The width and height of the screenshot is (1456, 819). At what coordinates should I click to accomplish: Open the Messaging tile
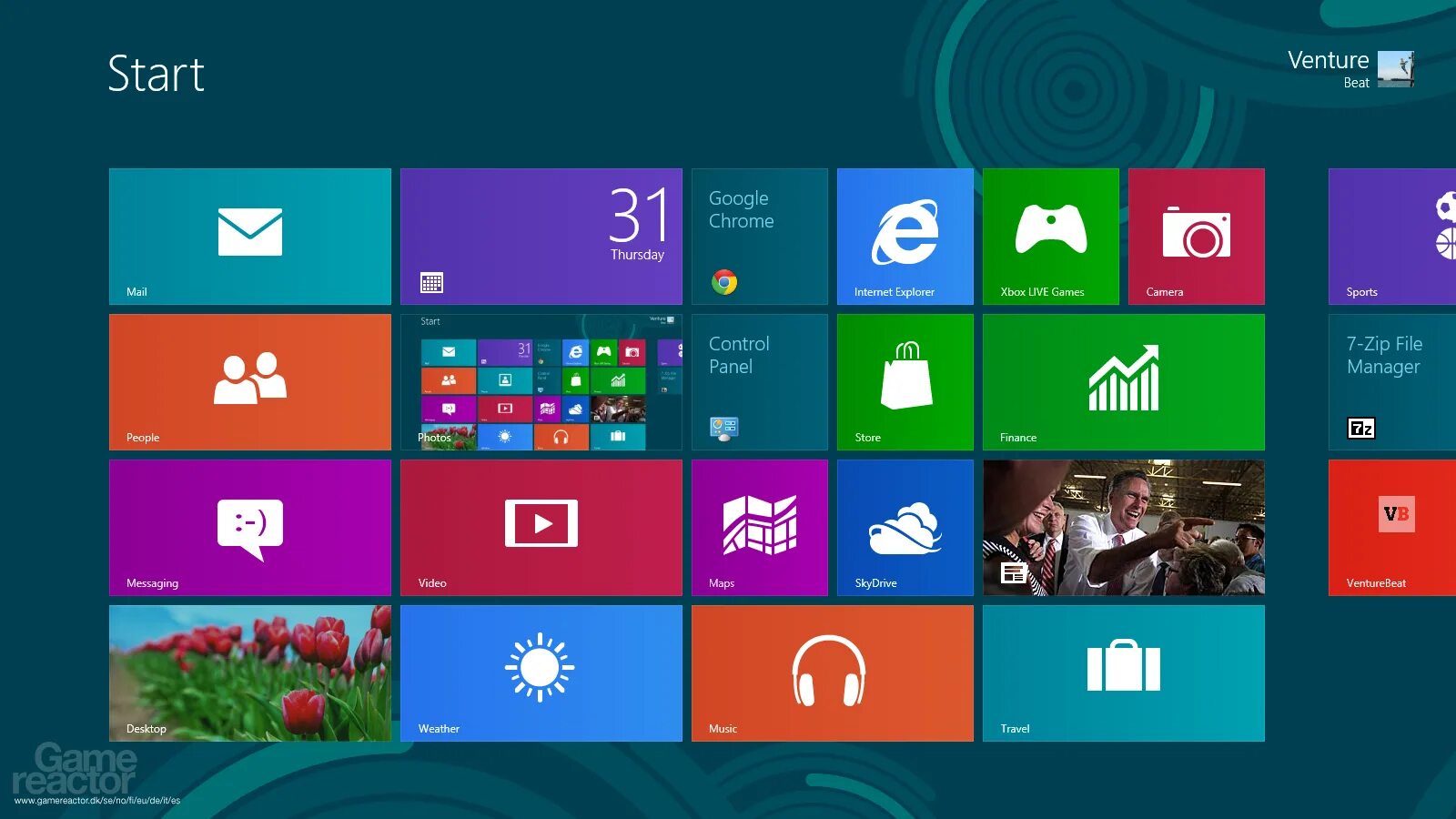250,528
